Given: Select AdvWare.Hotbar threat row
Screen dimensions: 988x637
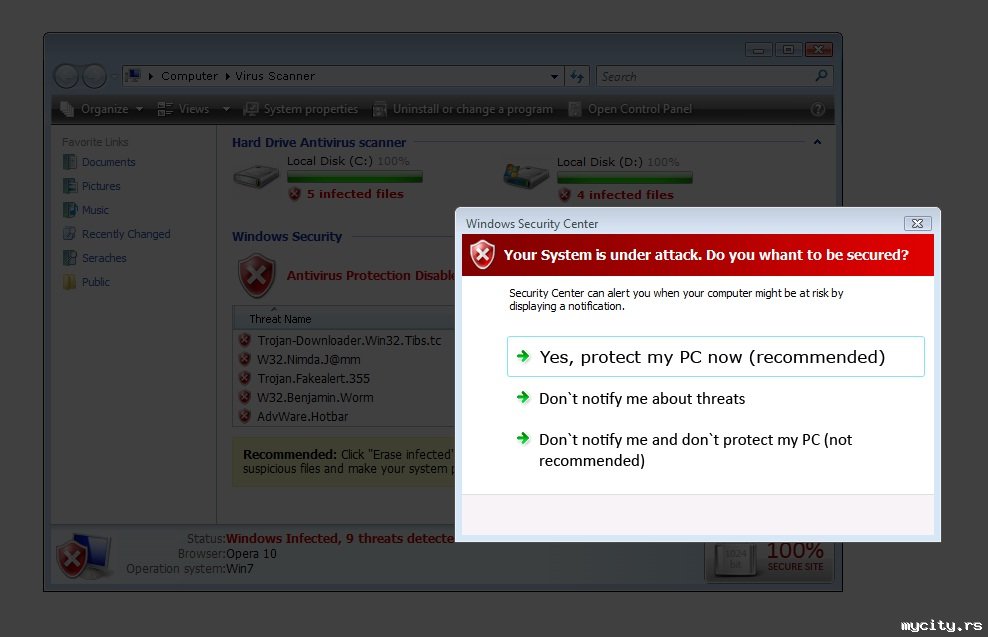Looking at the screenshot, I should [344, 416].
